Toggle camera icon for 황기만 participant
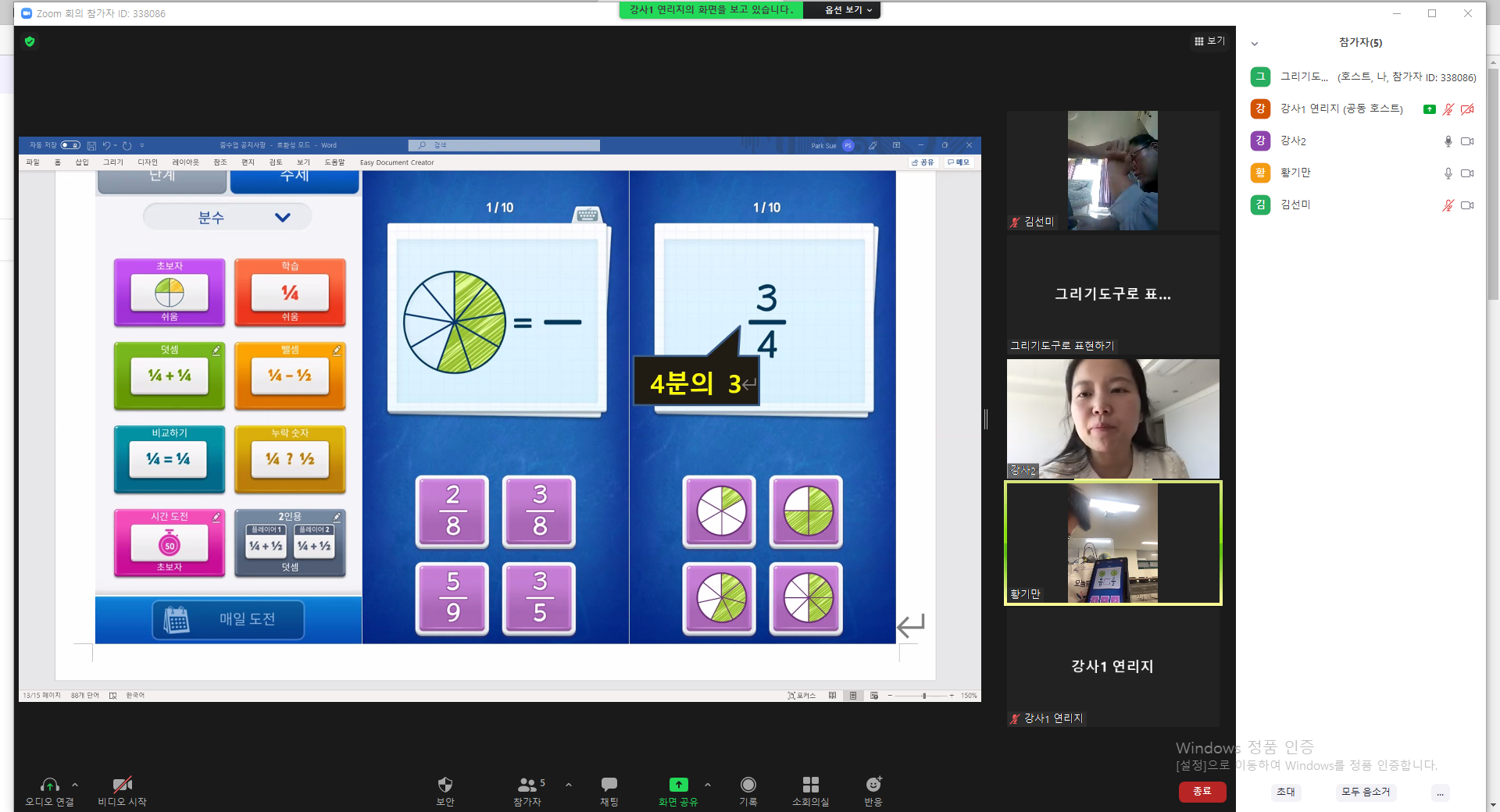Image resolution: width=1500 pixels, height=812 pixels. (1467, 173)
